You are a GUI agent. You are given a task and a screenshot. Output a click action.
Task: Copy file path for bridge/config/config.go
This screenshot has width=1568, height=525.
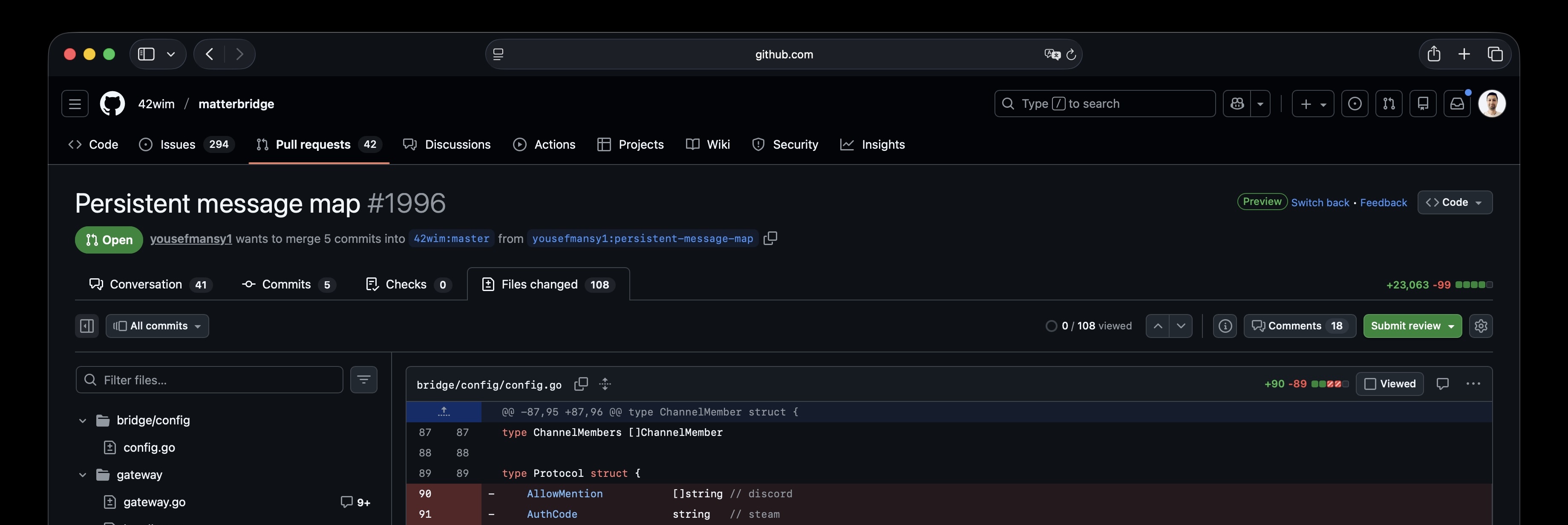581,384
